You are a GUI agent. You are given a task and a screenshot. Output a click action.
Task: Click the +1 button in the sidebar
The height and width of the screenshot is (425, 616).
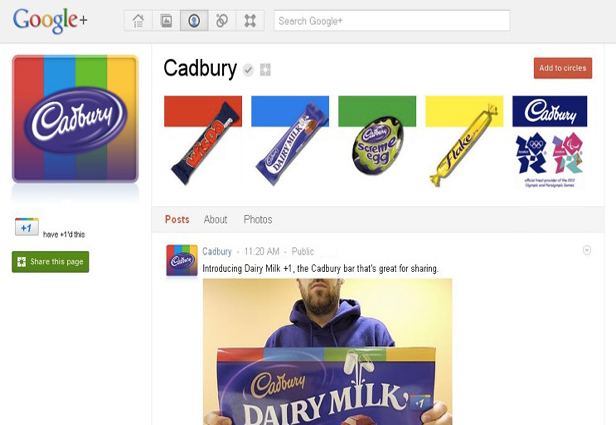[x=27, y=227]
